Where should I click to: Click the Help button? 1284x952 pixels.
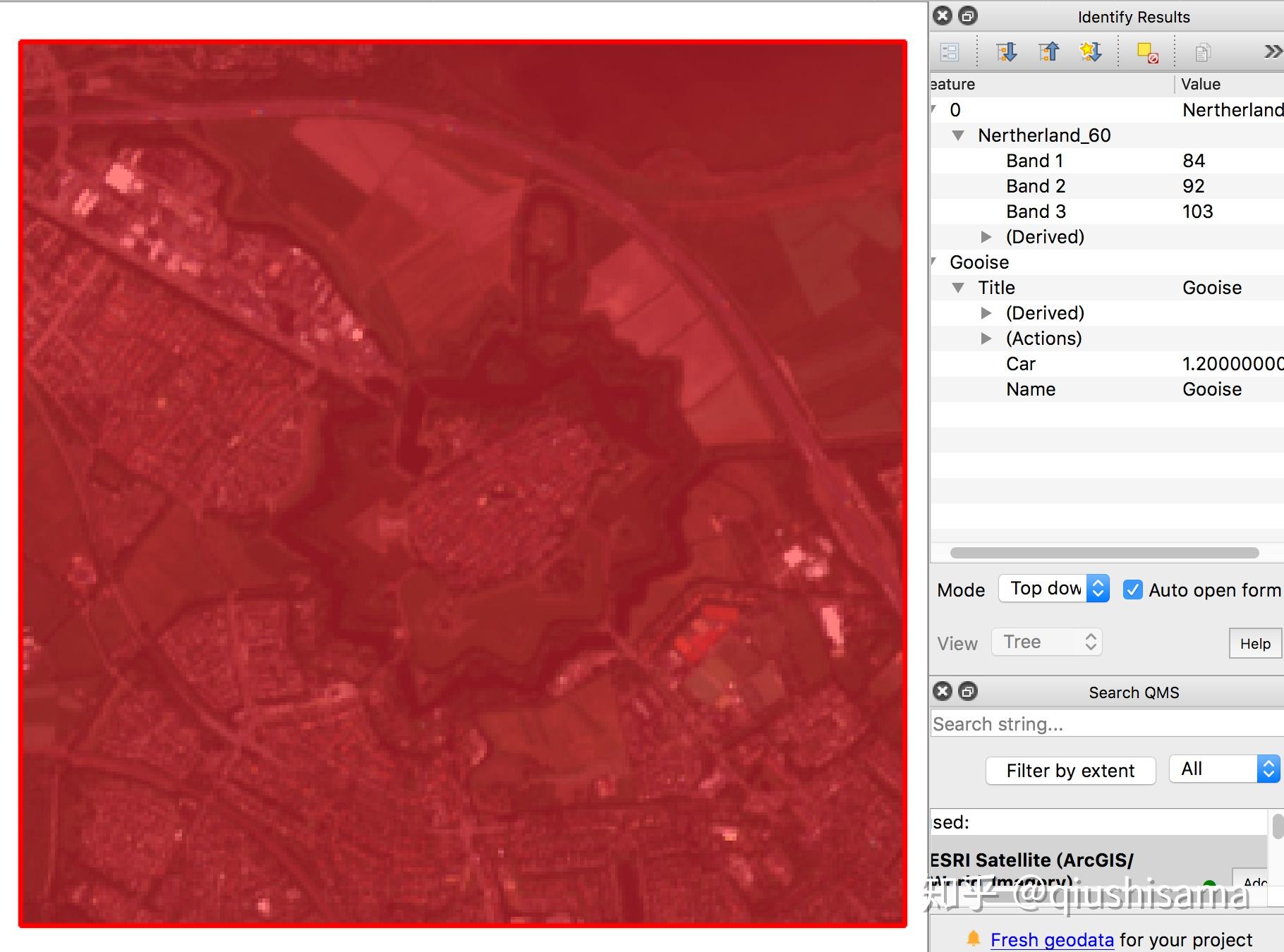(x=1255, y=643)
